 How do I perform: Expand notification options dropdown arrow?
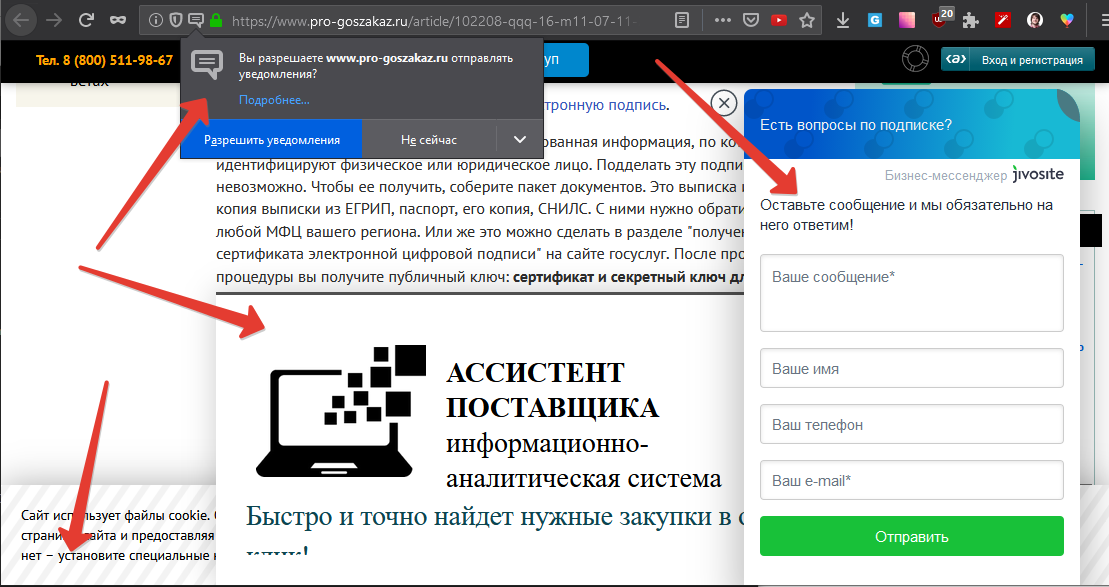pos(519,140)
